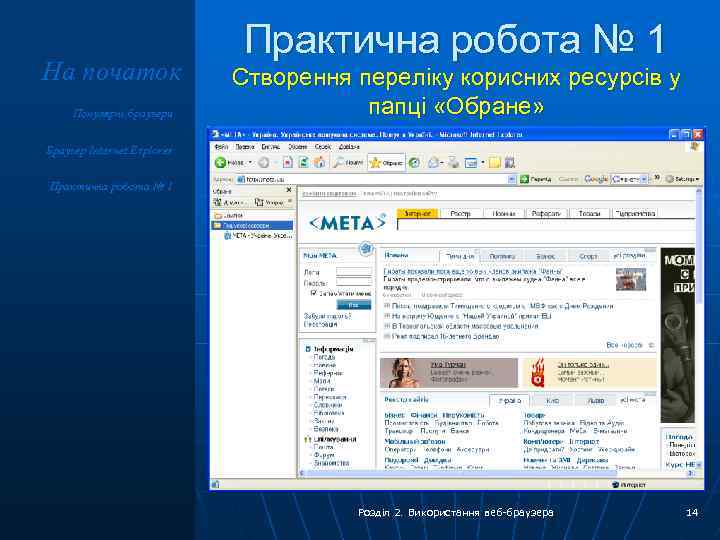720x540 pixels.
Task: Click the page icon in the address bar
Action: point(240,180)
